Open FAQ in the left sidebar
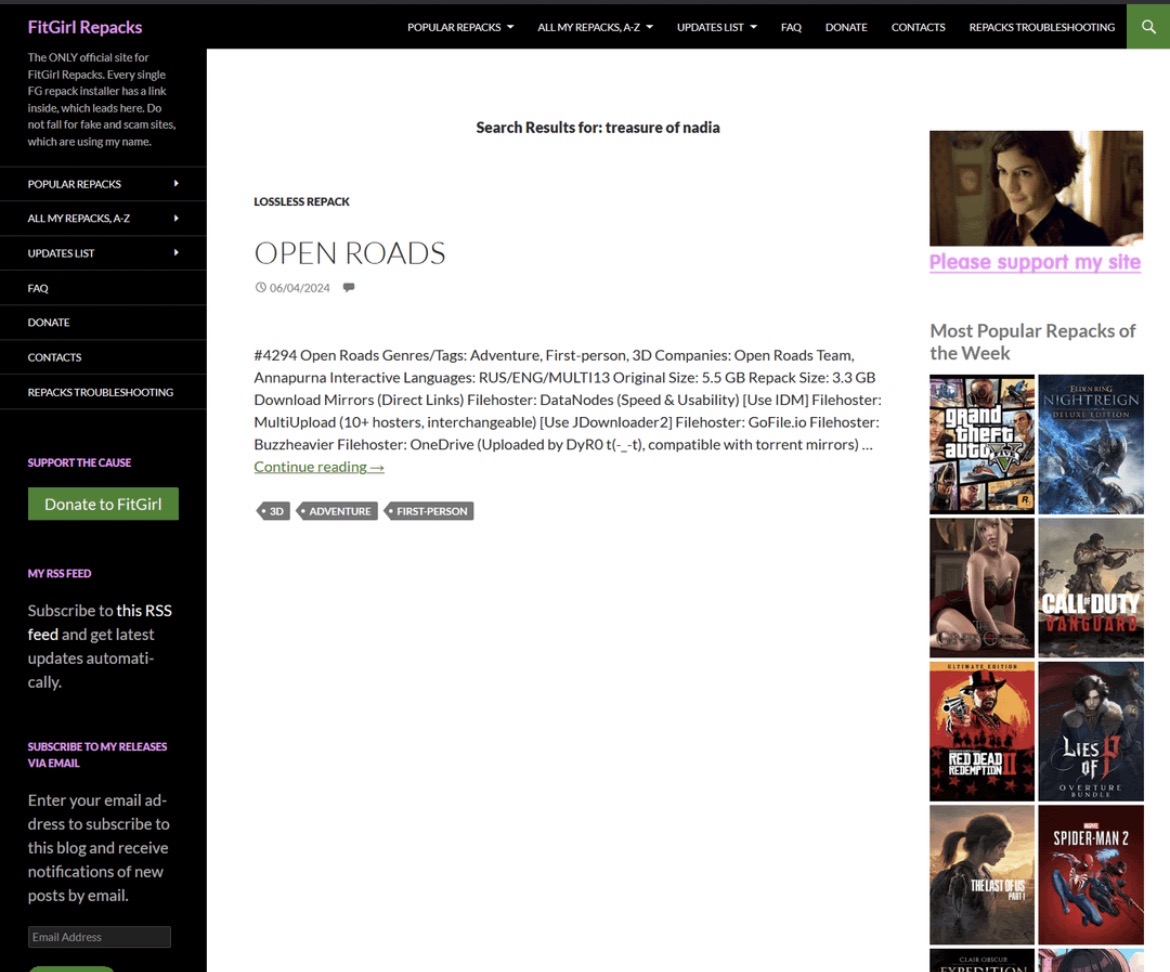 pos(38,288)
